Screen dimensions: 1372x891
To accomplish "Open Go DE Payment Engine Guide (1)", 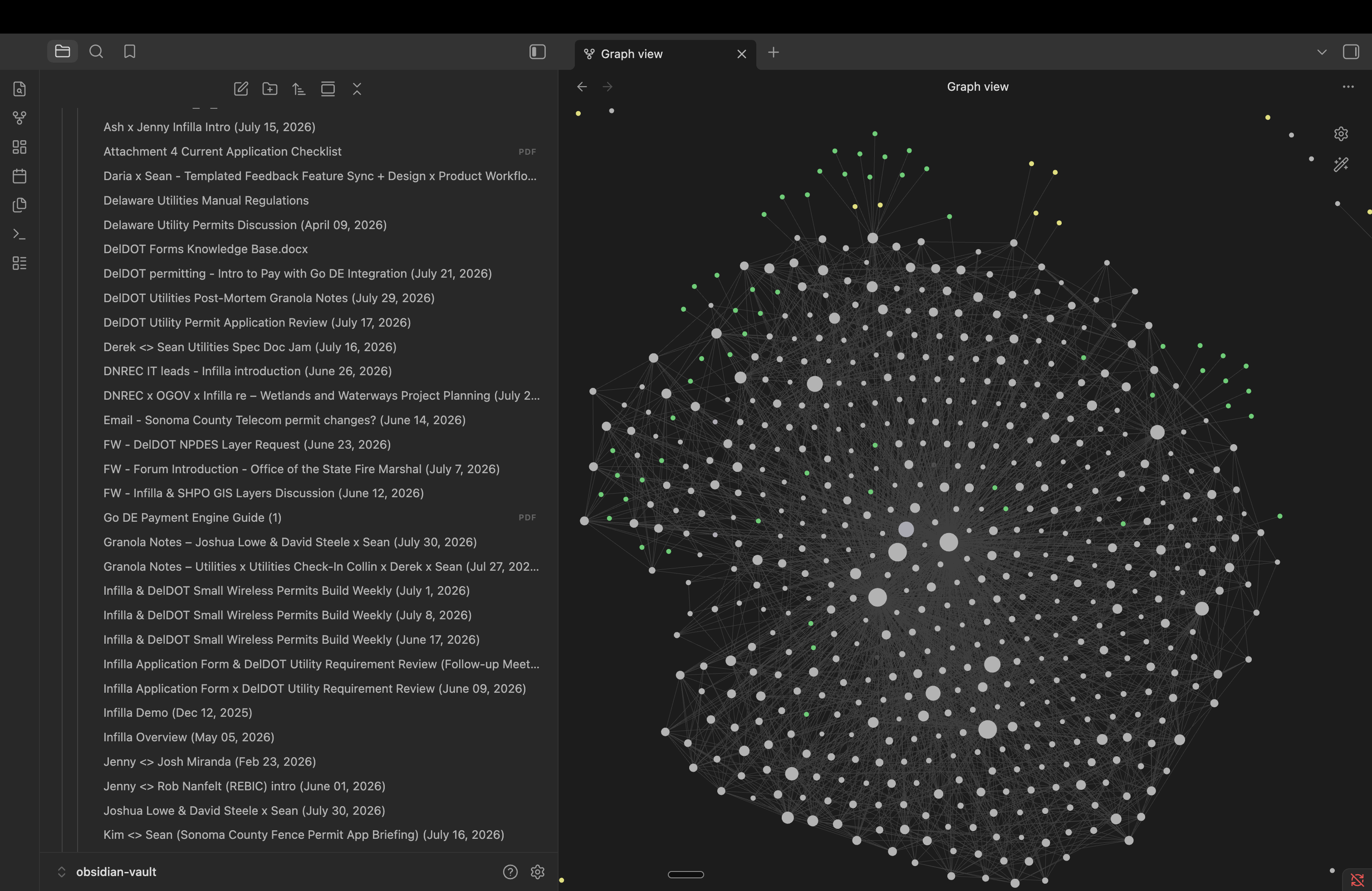I will click(x=320, y=518).
